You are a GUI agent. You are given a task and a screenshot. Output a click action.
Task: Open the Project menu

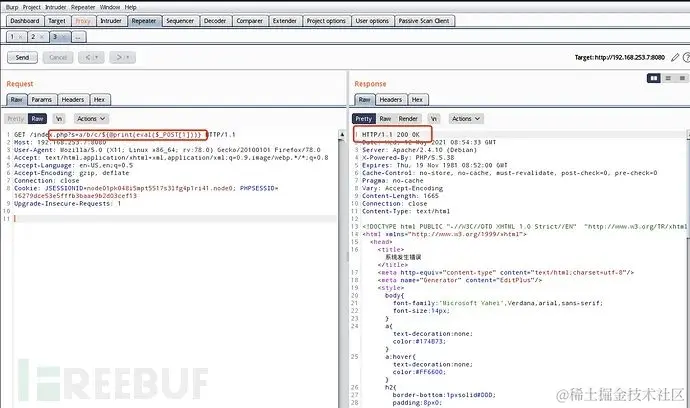(32, 7)
